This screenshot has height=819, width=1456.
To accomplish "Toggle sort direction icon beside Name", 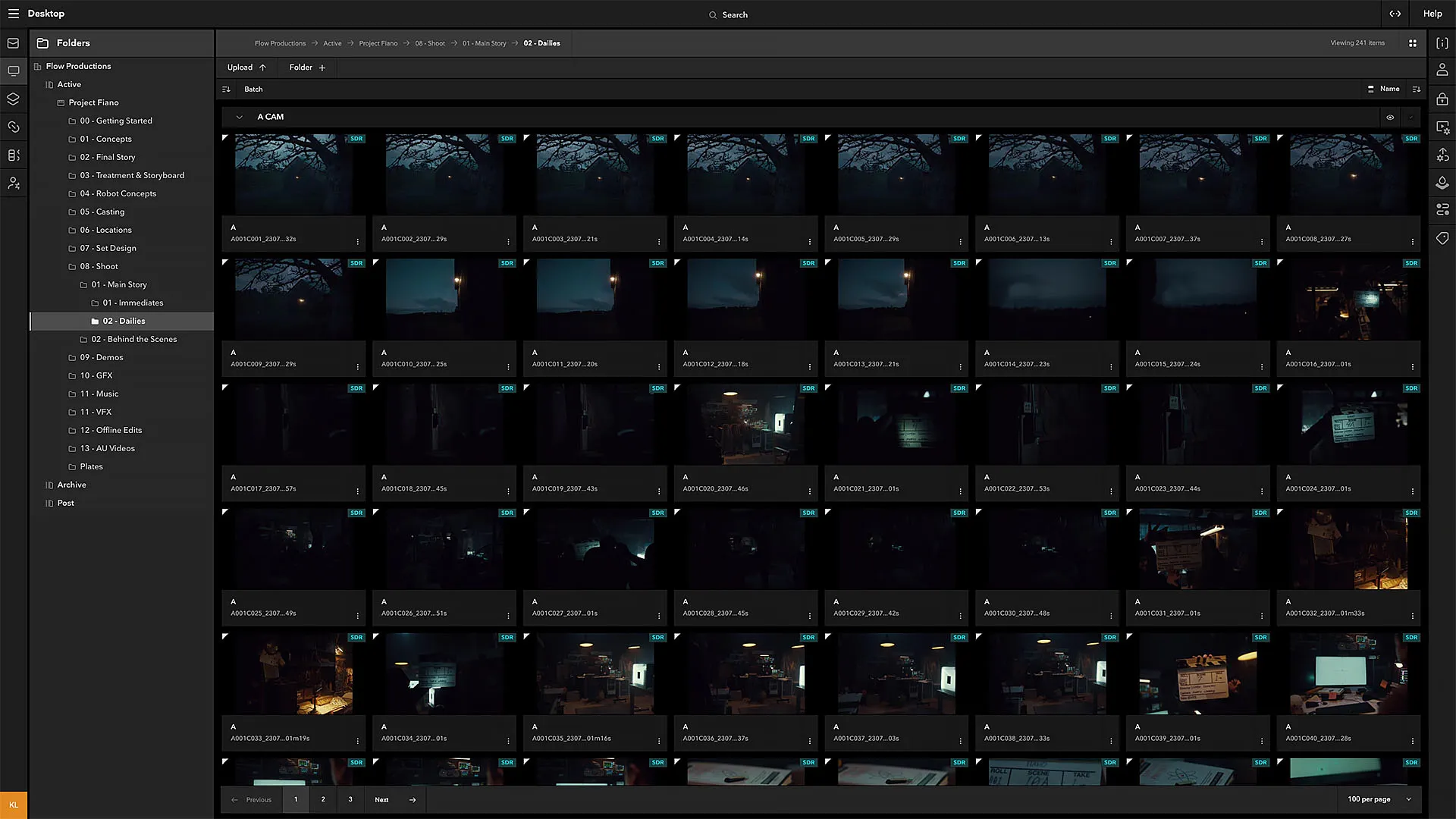I will [x=1417, y=89].
